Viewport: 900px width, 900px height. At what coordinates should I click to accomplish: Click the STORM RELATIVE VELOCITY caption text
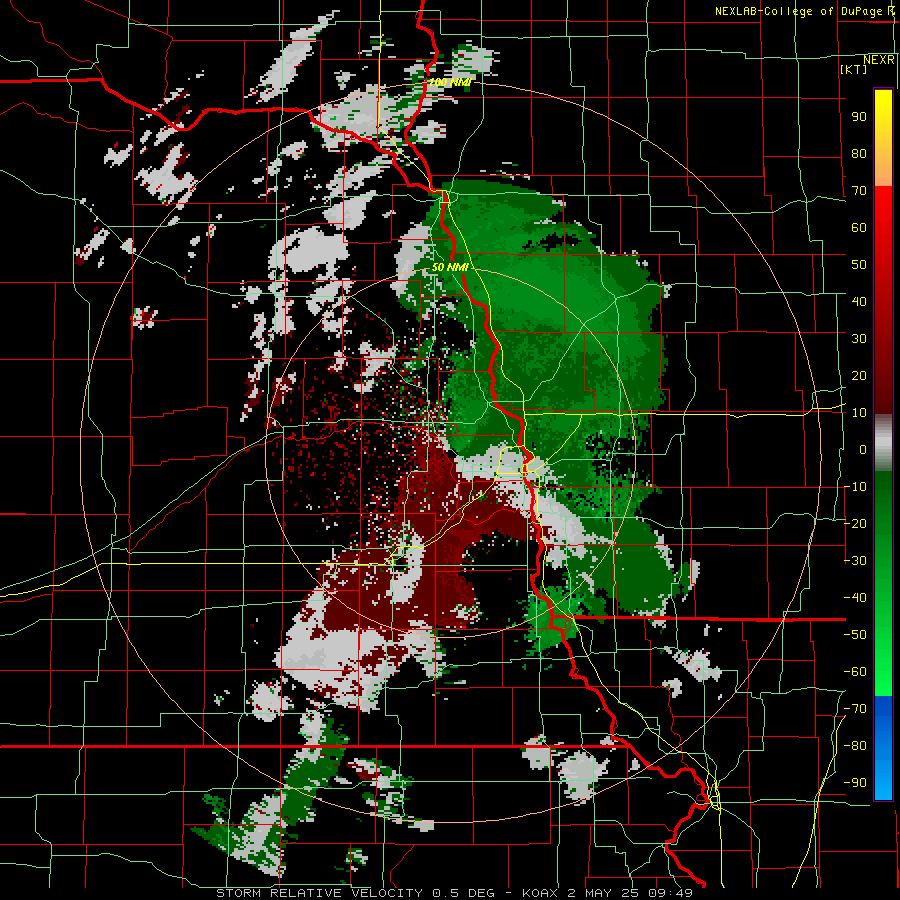coord(319,893)
